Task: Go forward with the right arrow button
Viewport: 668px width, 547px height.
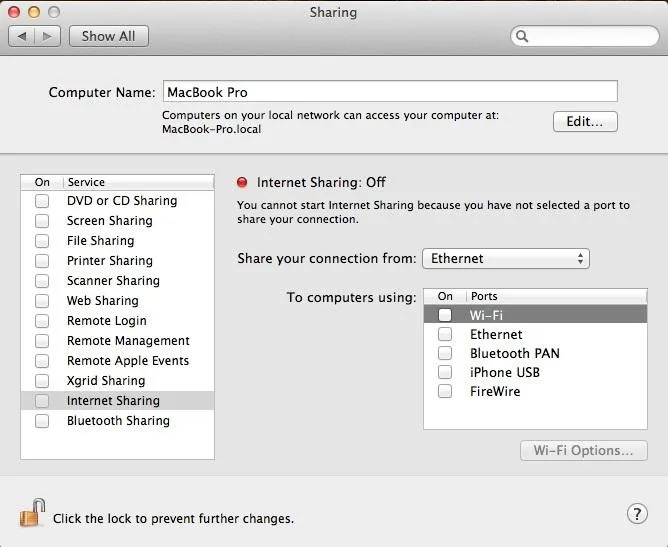Action: pos(47,36)
